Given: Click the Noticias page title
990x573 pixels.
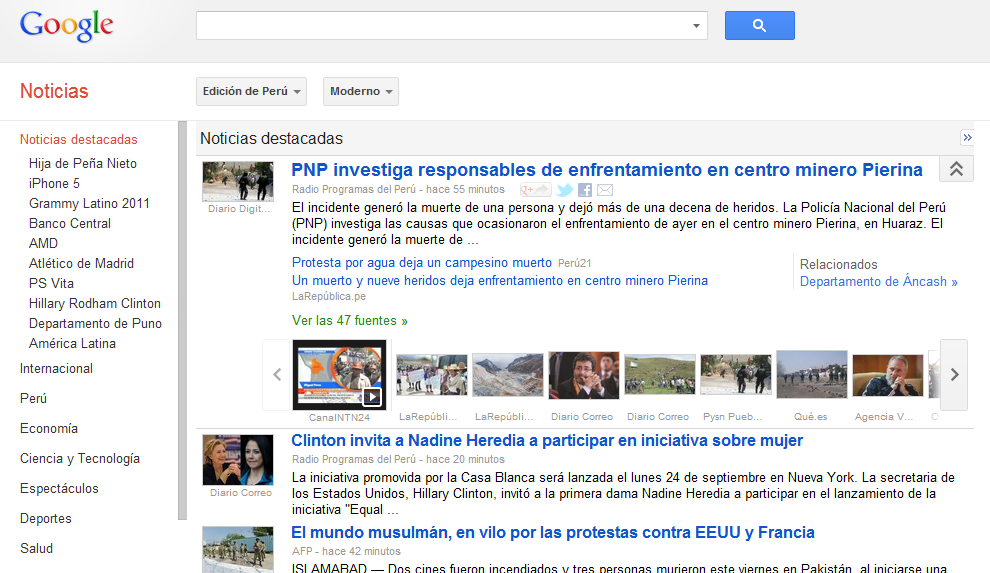Looking at the screenshot, I should [x=54, y=91].
